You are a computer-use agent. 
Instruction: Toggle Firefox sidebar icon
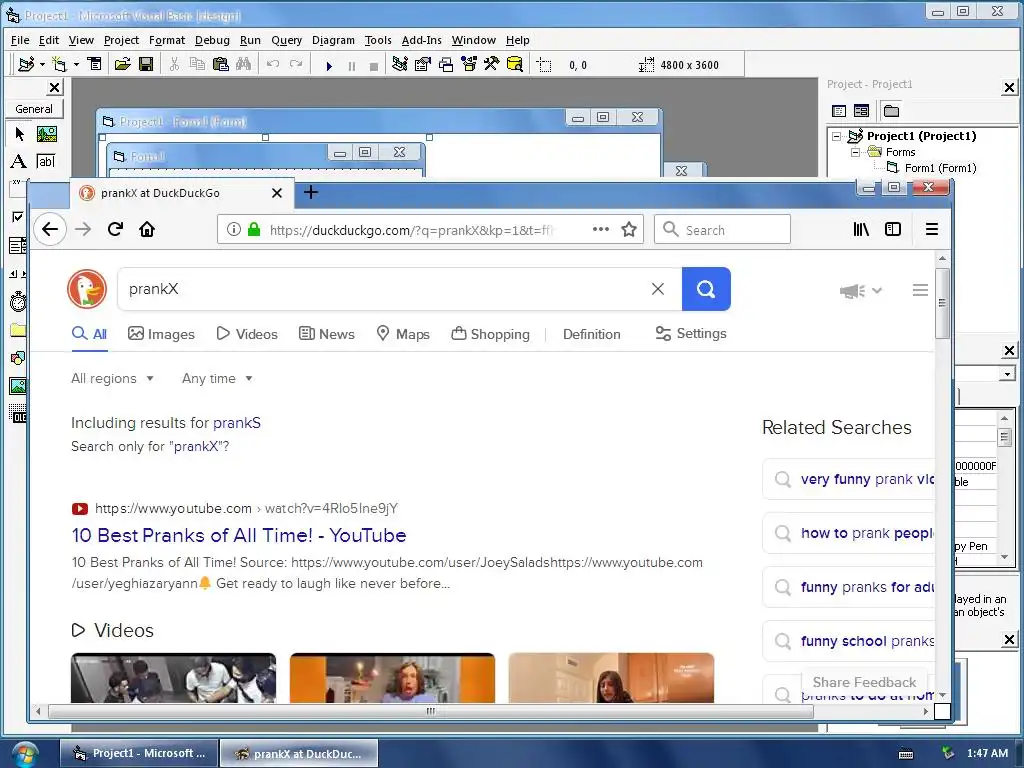[x=893, y=229]
